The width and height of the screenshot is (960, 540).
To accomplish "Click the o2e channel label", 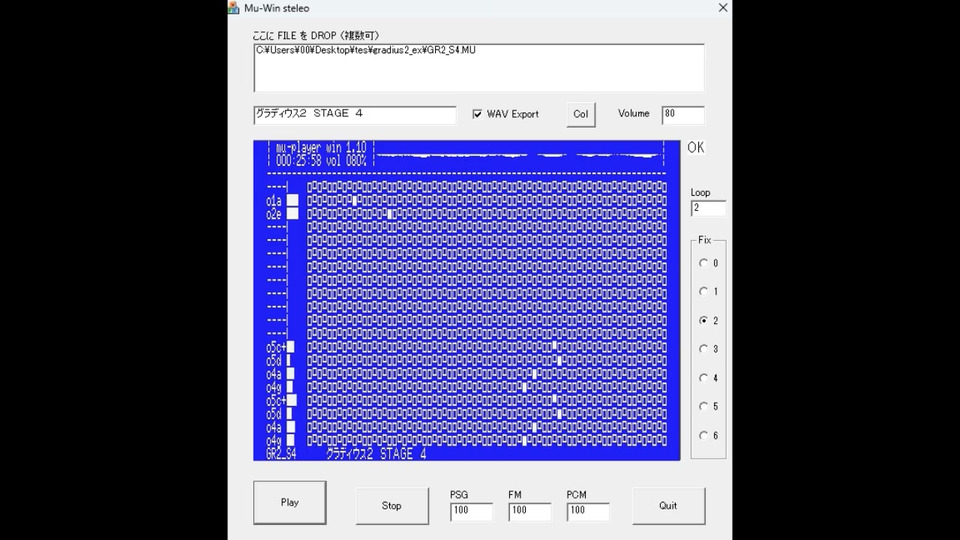I will [x=274, y=214].
